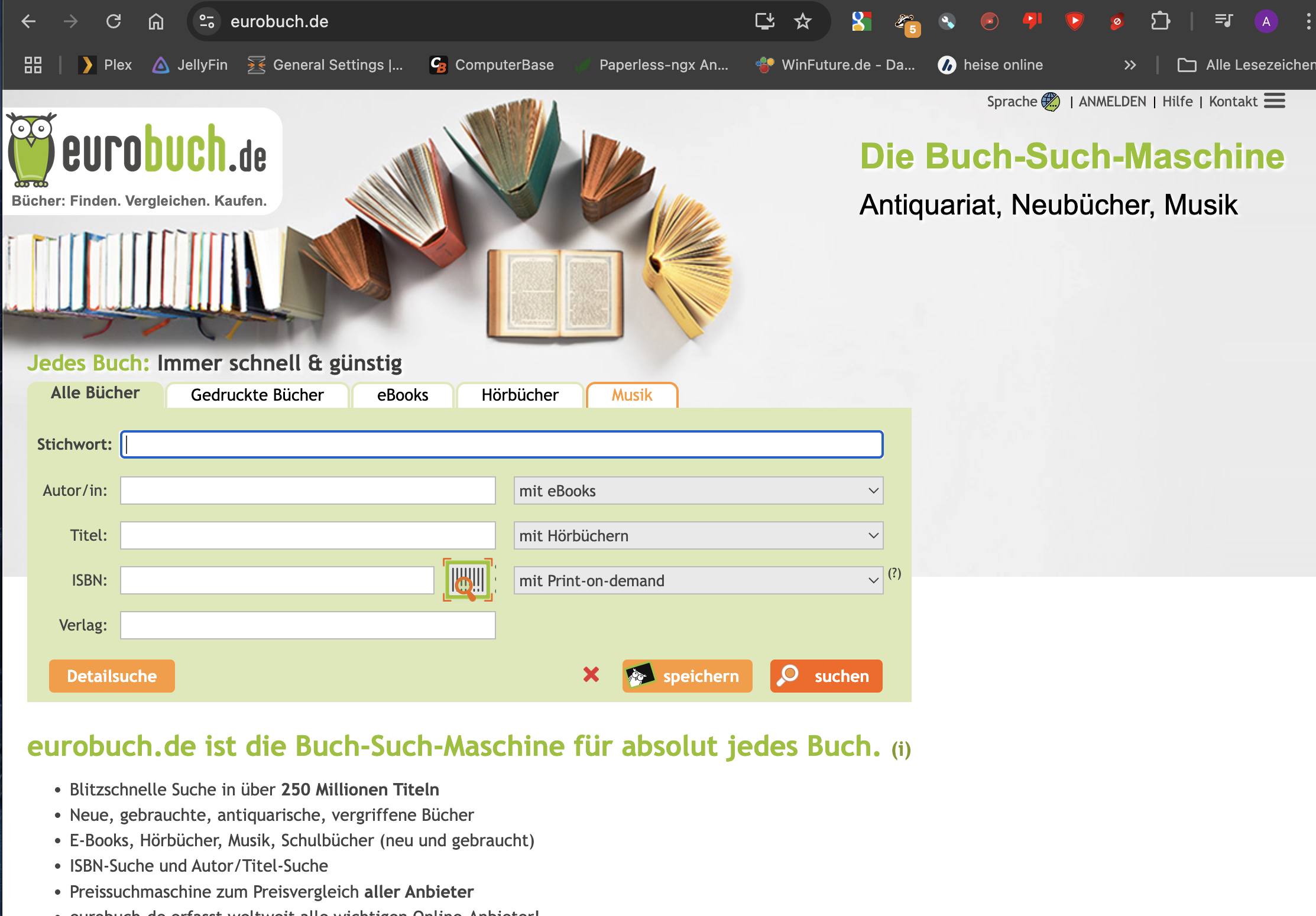This screenshot has width=1316, height=916.
Task: Expand the 'mit Print-on-demand' dropdown
Action: (x=698, y=580)
